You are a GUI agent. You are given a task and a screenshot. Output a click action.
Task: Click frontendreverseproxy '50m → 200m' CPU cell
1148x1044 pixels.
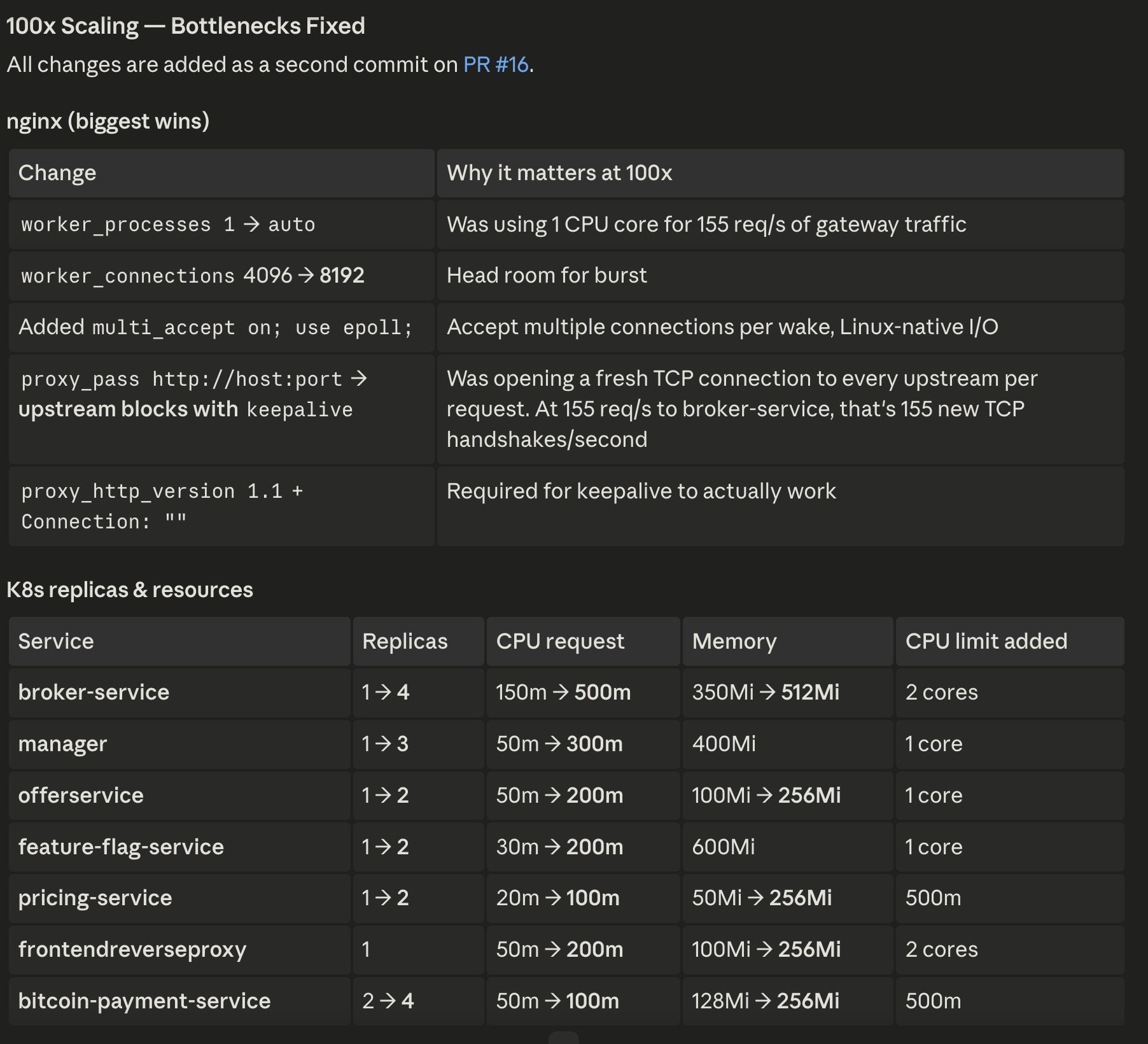tap(584, 950)
